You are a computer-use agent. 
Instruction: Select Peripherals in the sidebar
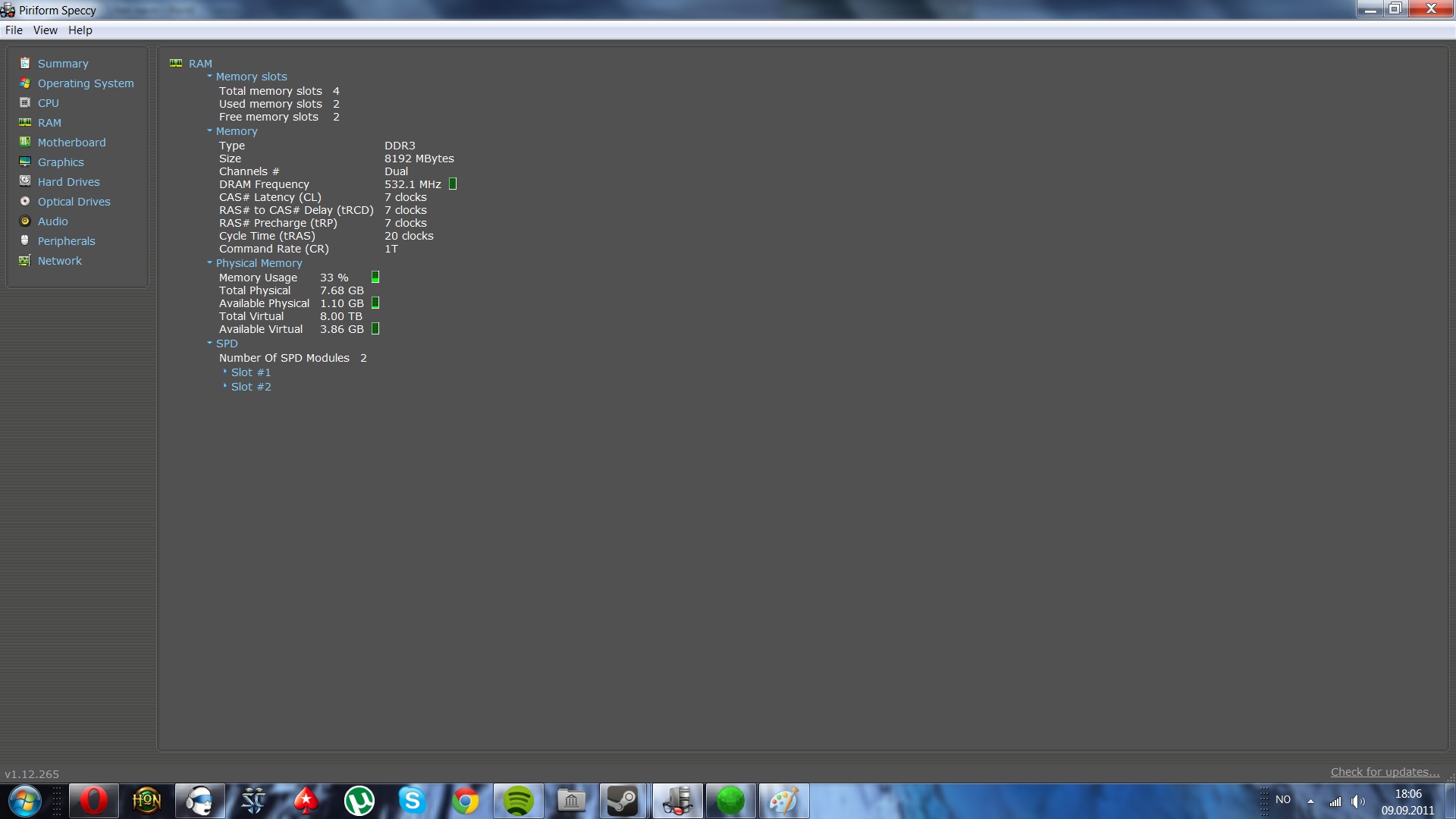tap(67, 241)
